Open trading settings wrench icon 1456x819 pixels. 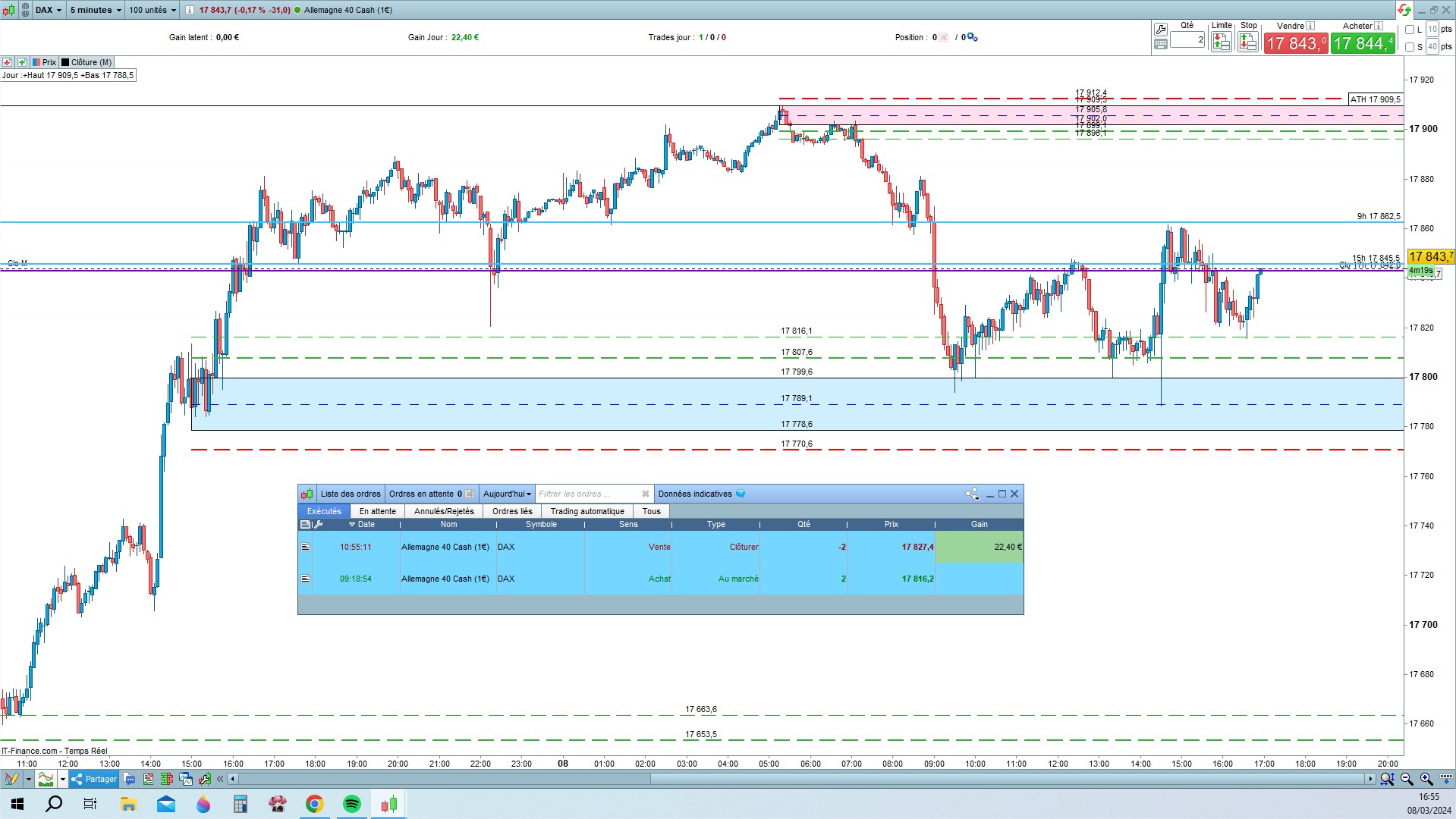1160,30
